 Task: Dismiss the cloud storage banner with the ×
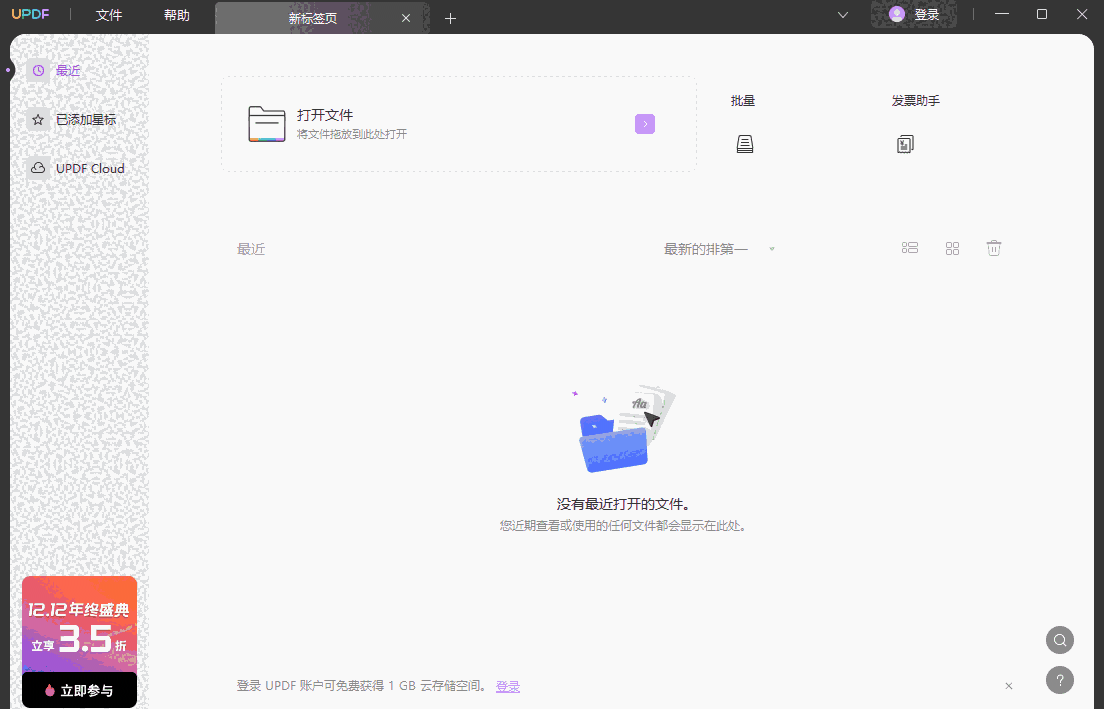pyautogui.click(x=1008, y=686)
